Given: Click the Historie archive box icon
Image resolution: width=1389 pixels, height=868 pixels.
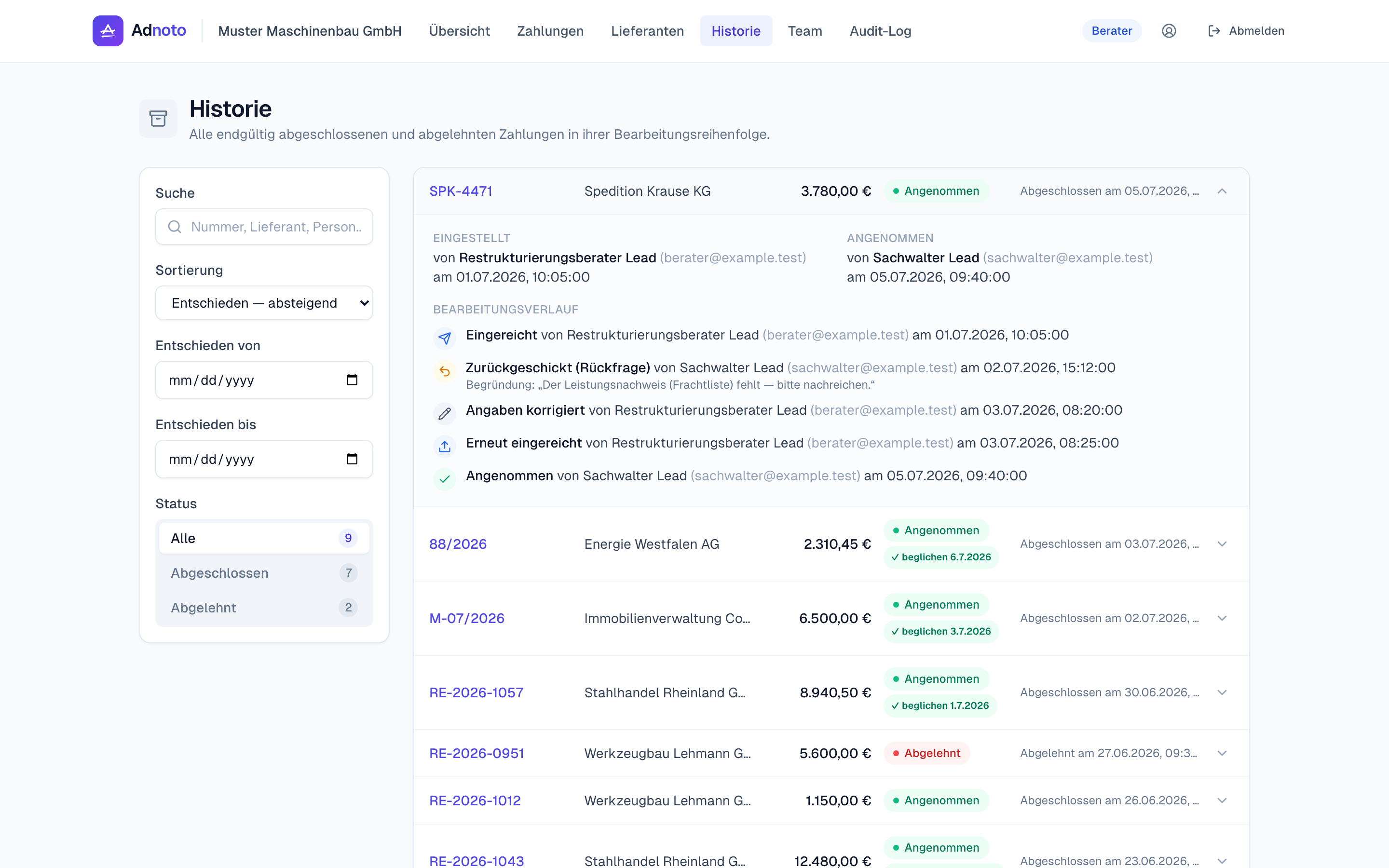Looking at the screenshot, I should pos(158,118).
